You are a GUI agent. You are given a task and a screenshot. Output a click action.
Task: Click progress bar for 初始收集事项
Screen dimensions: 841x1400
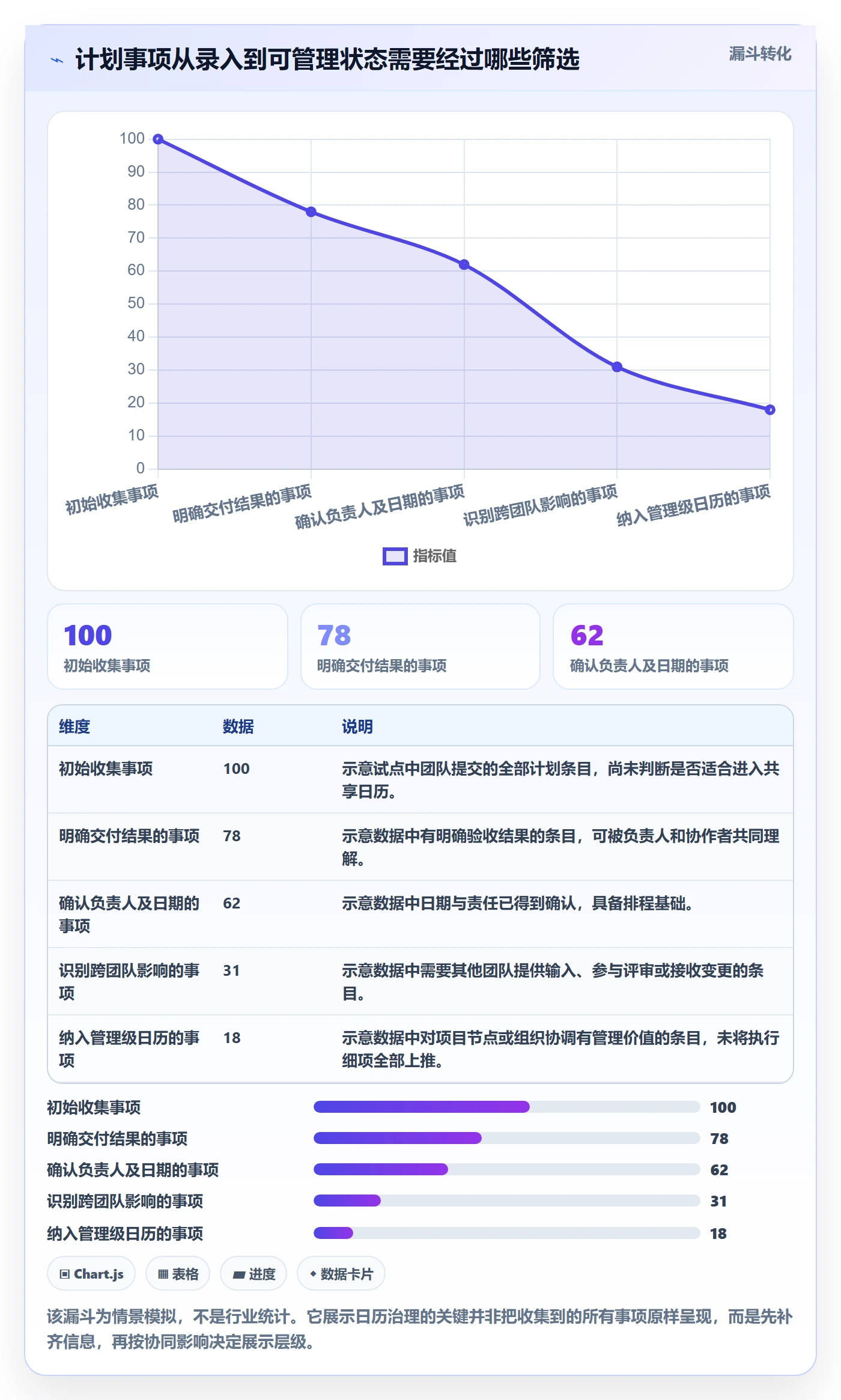click(x=507, y=1107)
